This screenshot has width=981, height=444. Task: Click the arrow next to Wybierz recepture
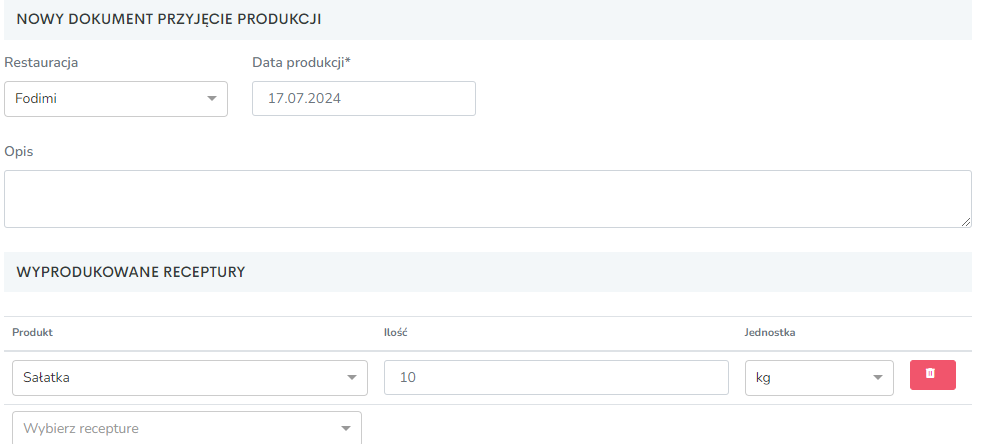point(345,428)
